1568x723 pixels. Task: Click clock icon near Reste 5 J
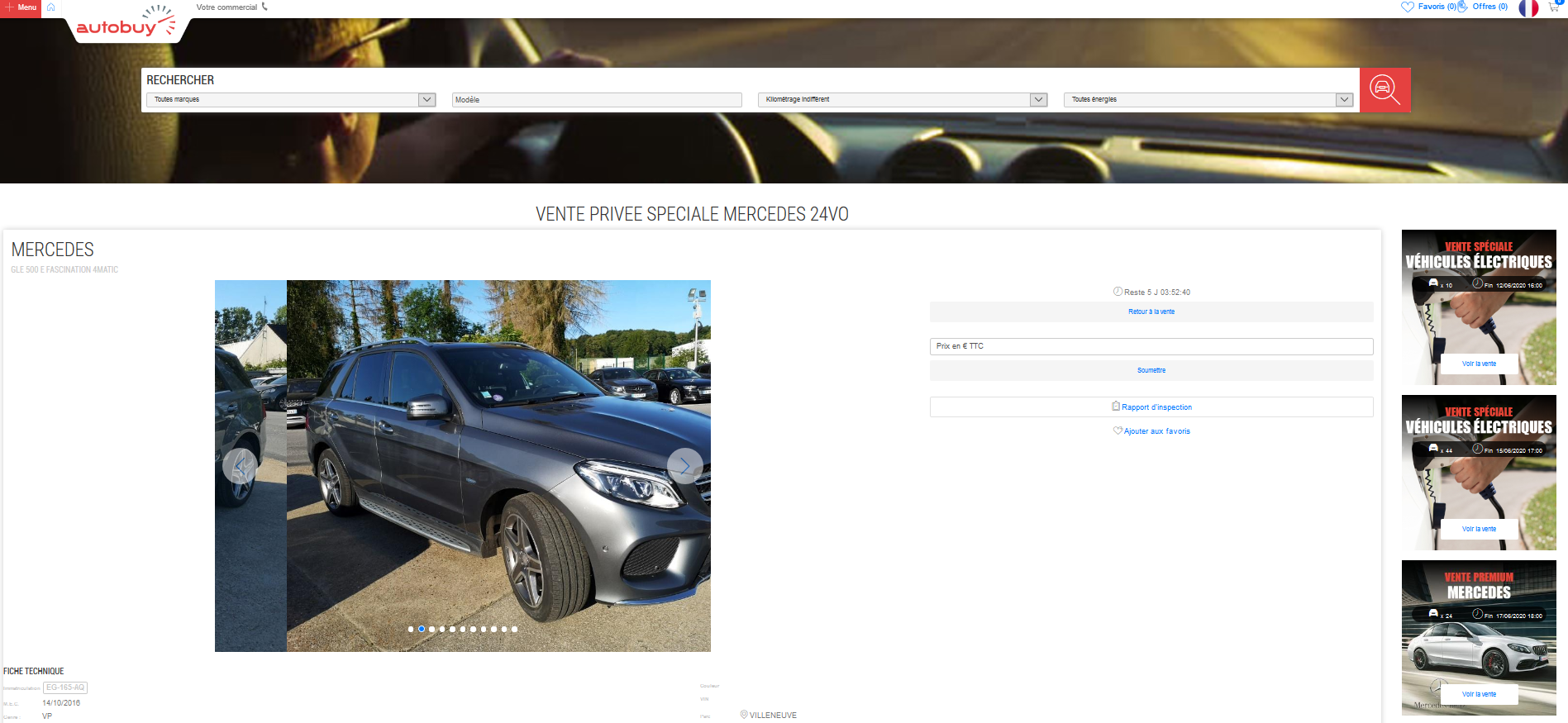(x=1118, y=292)
